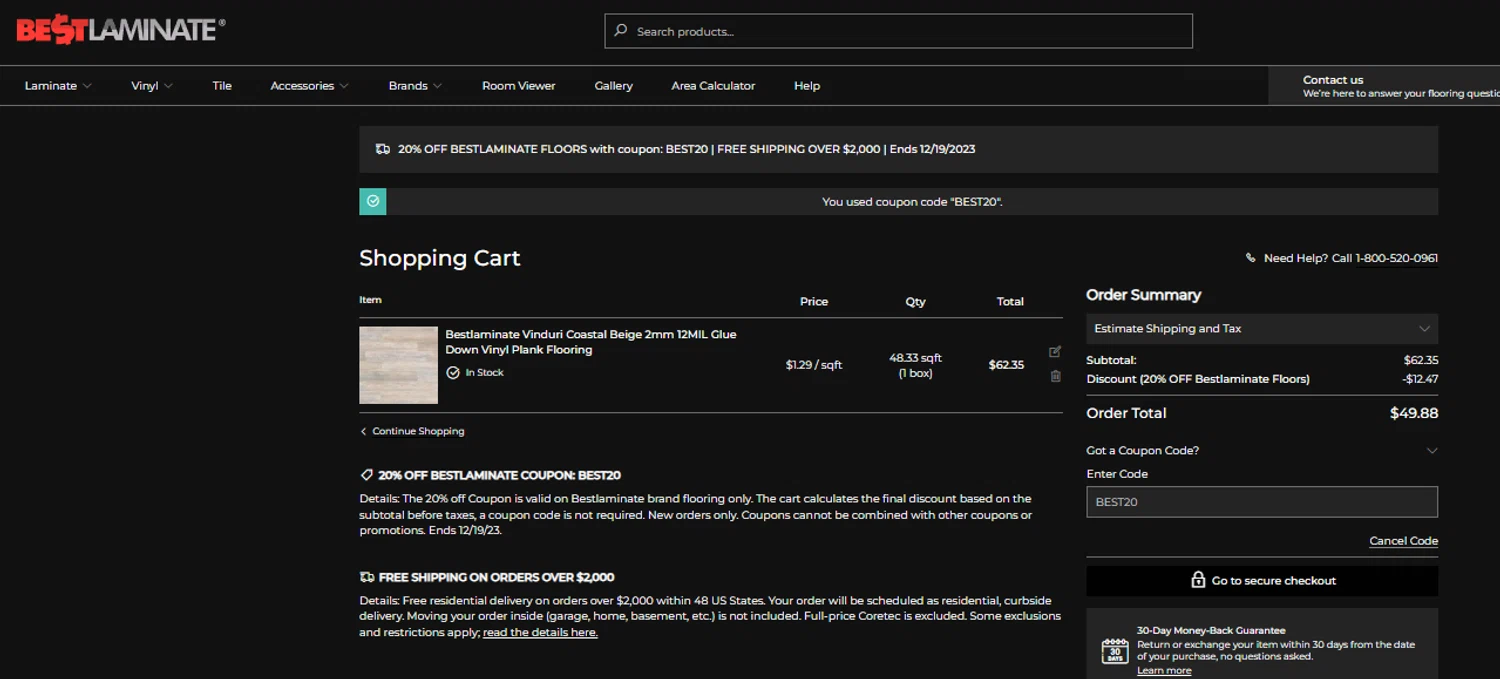Image resolution: width=1500 pixels, height=679 pixels.
Task: Click the Vinduri Coastal Beige flooring thumbnail
Action: click(x=398, y=365)
